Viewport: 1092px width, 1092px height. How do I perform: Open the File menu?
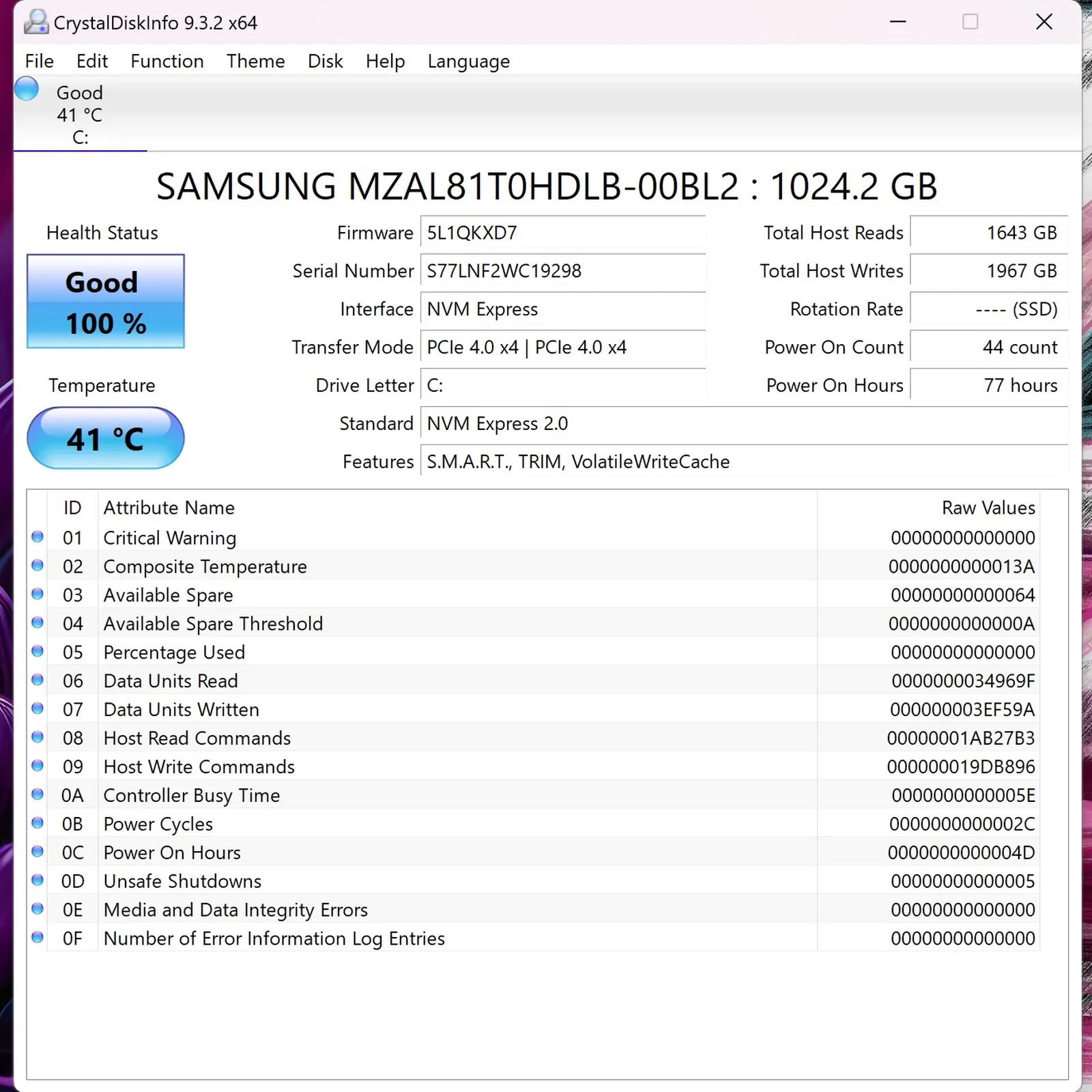tap(39, 61)
